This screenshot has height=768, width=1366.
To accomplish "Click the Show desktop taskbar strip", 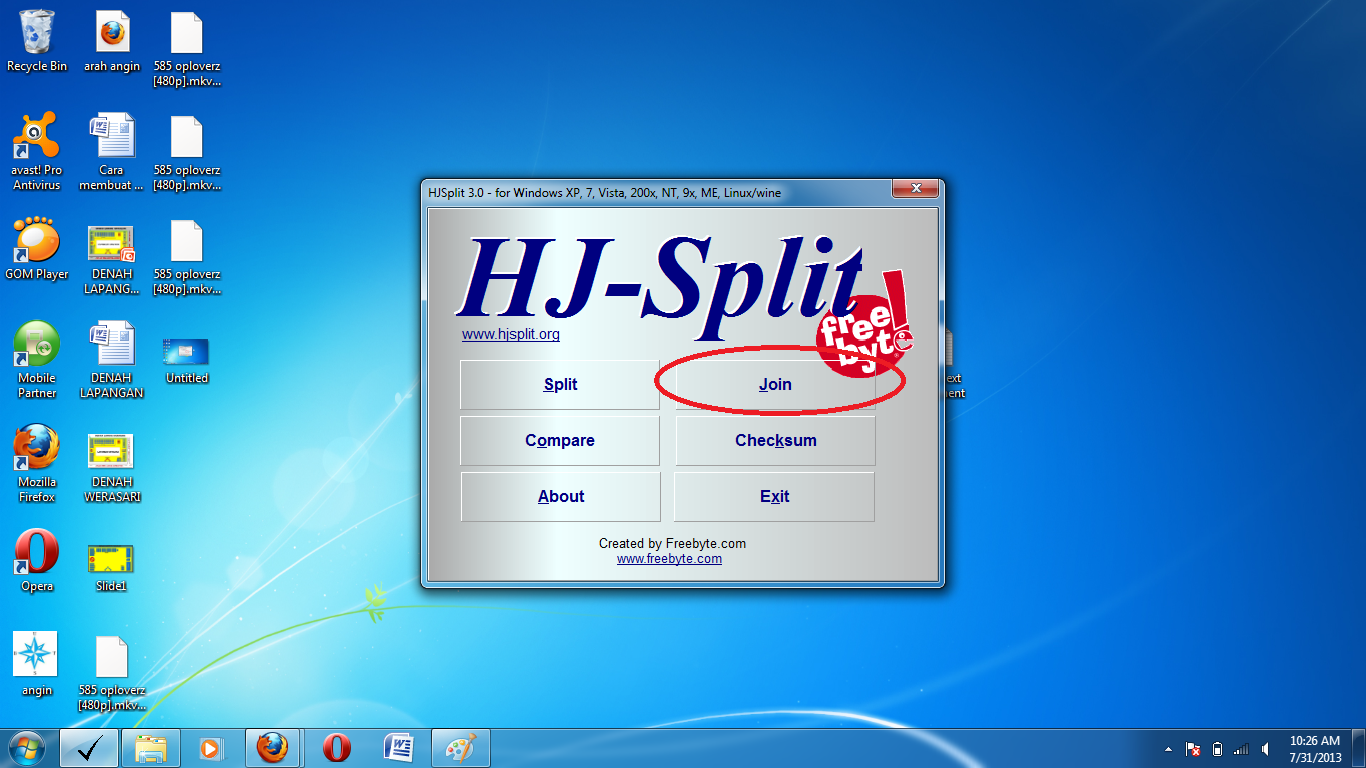I will click(x=1359, y=748).
